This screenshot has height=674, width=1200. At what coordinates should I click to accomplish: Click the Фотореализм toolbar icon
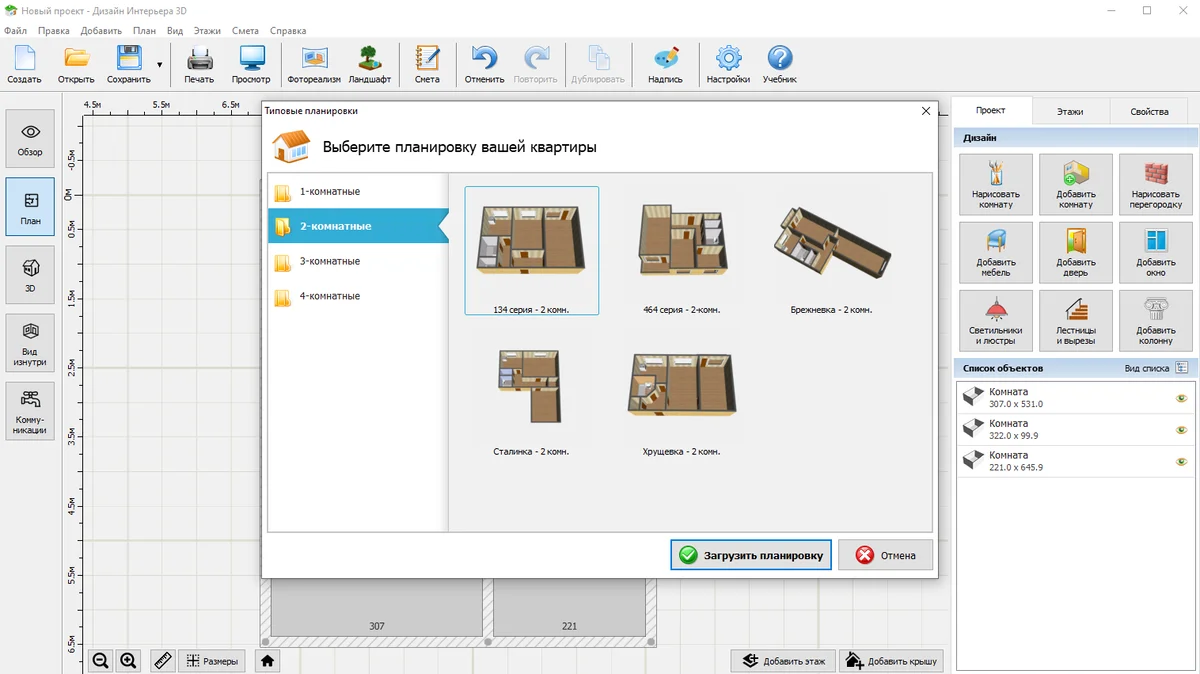pyautogui.click(x=313, y=63)
